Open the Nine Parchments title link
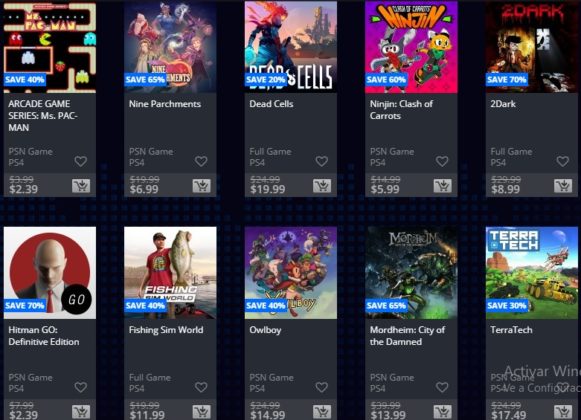 [x=165, y=104]
